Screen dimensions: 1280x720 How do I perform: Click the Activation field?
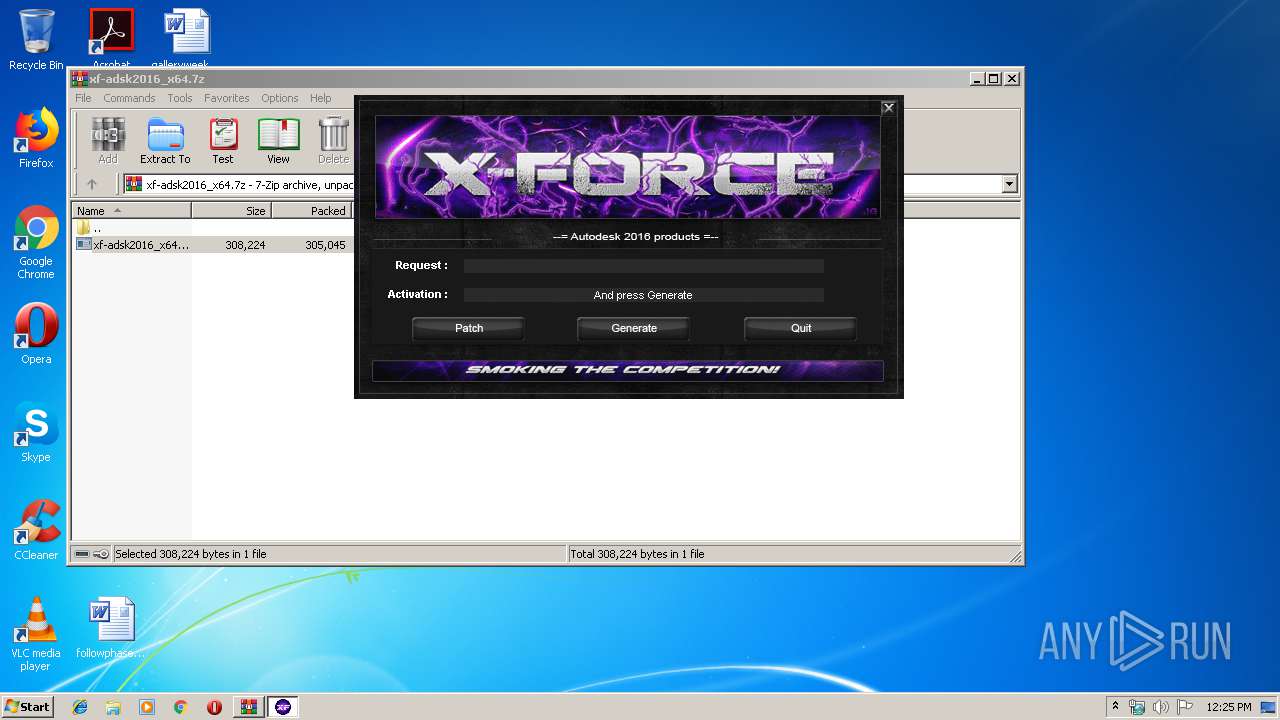(x=643, y=295)
